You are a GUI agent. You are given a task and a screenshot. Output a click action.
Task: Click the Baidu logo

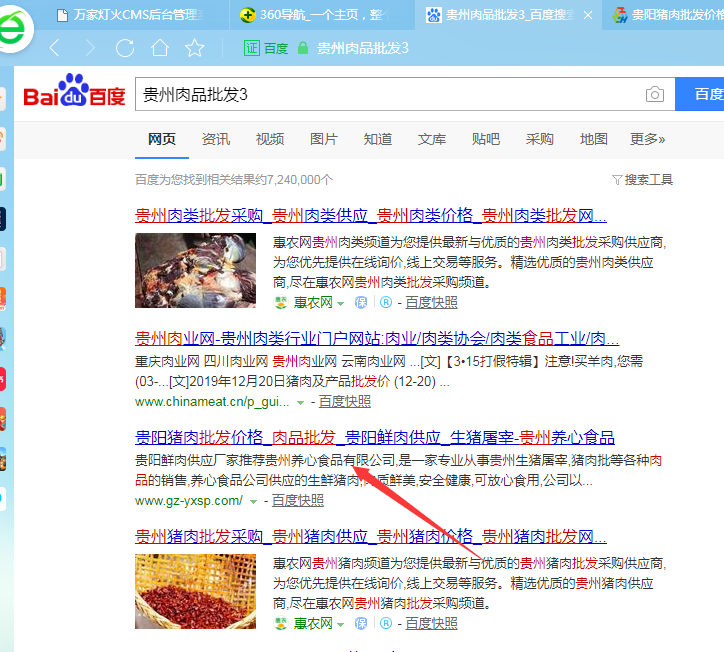coord(74,91)
